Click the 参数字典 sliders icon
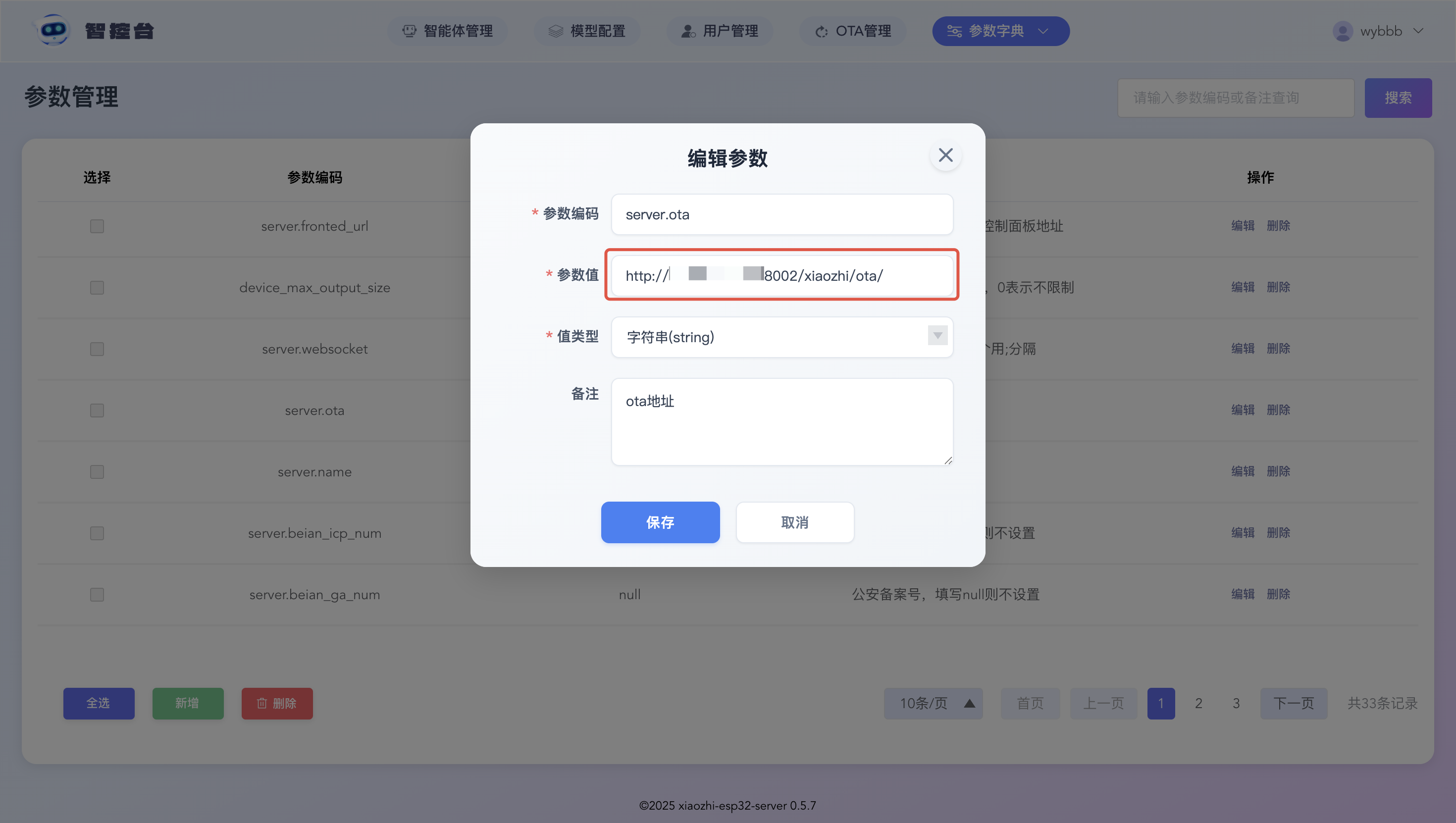1456x823 pixels. [x=954, y=31]
